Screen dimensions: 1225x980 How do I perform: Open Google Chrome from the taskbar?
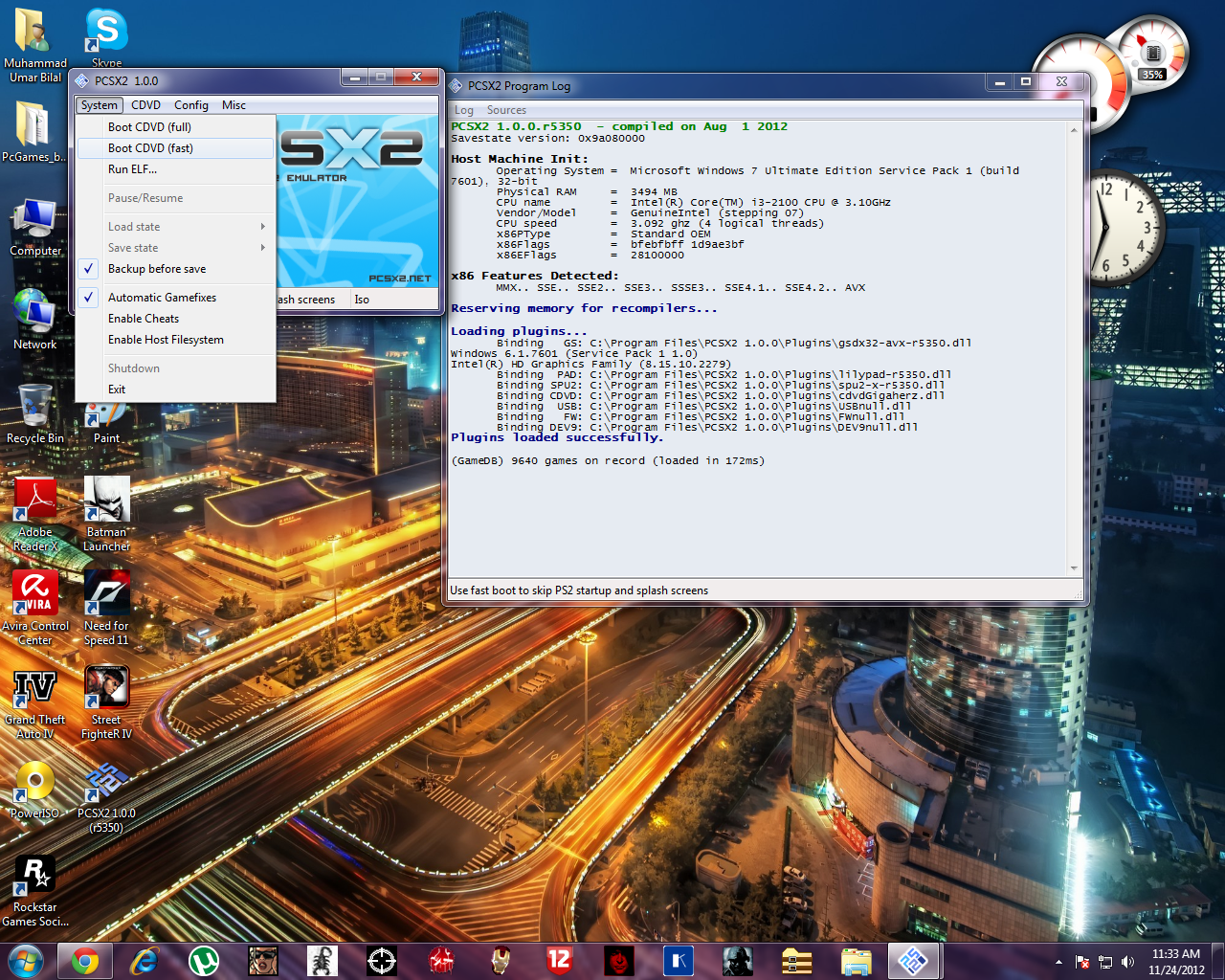point(84,960)
